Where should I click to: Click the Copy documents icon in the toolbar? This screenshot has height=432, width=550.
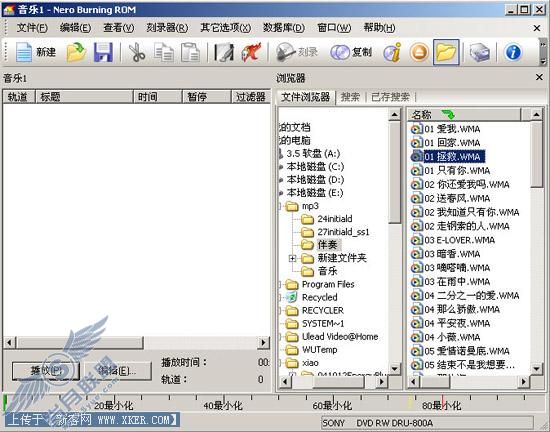coord(163,53)
